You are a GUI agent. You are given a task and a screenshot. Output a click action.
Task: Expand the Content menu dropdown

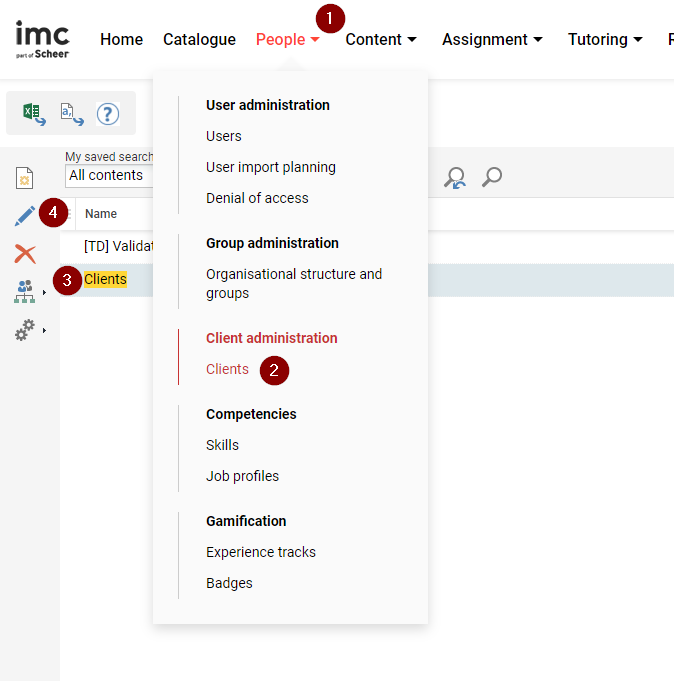coord(381,40)
